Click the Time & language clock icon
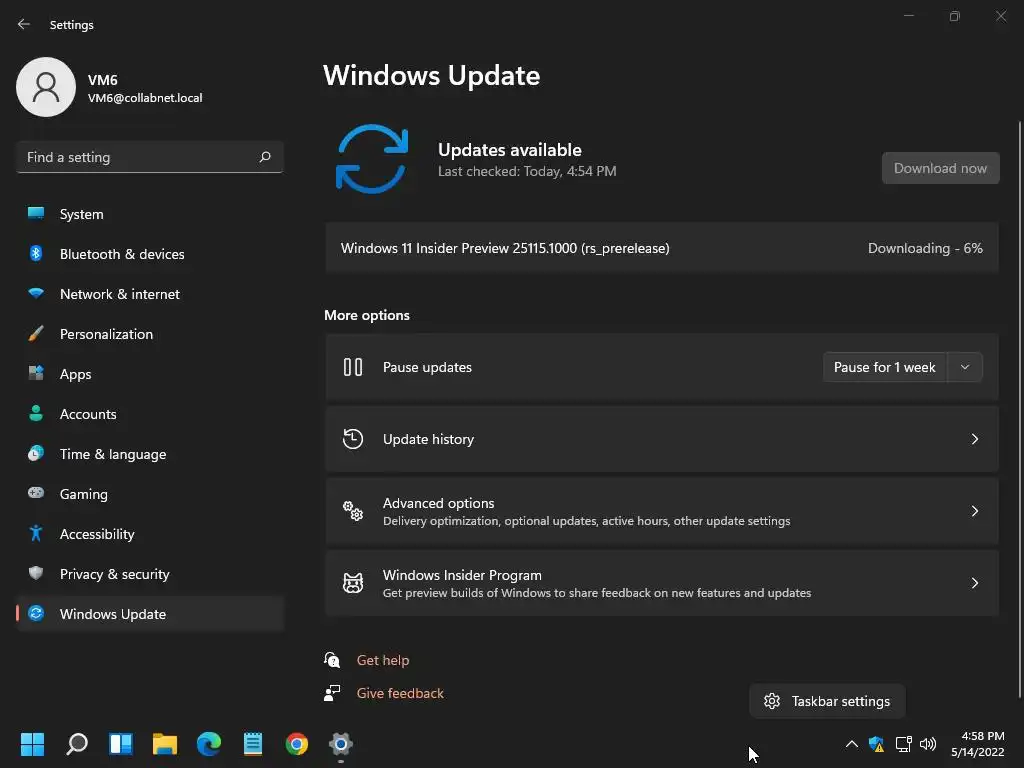1024x768 pixels. [x=36, y=453]
